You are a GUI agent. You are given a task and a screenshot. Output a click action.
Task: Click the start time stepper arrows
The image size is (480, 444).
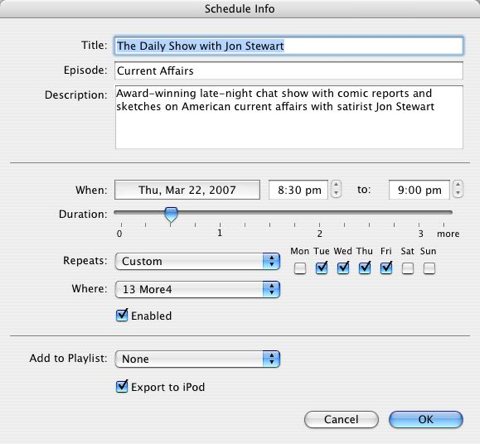pyautogui.click(x=336, y=189)
